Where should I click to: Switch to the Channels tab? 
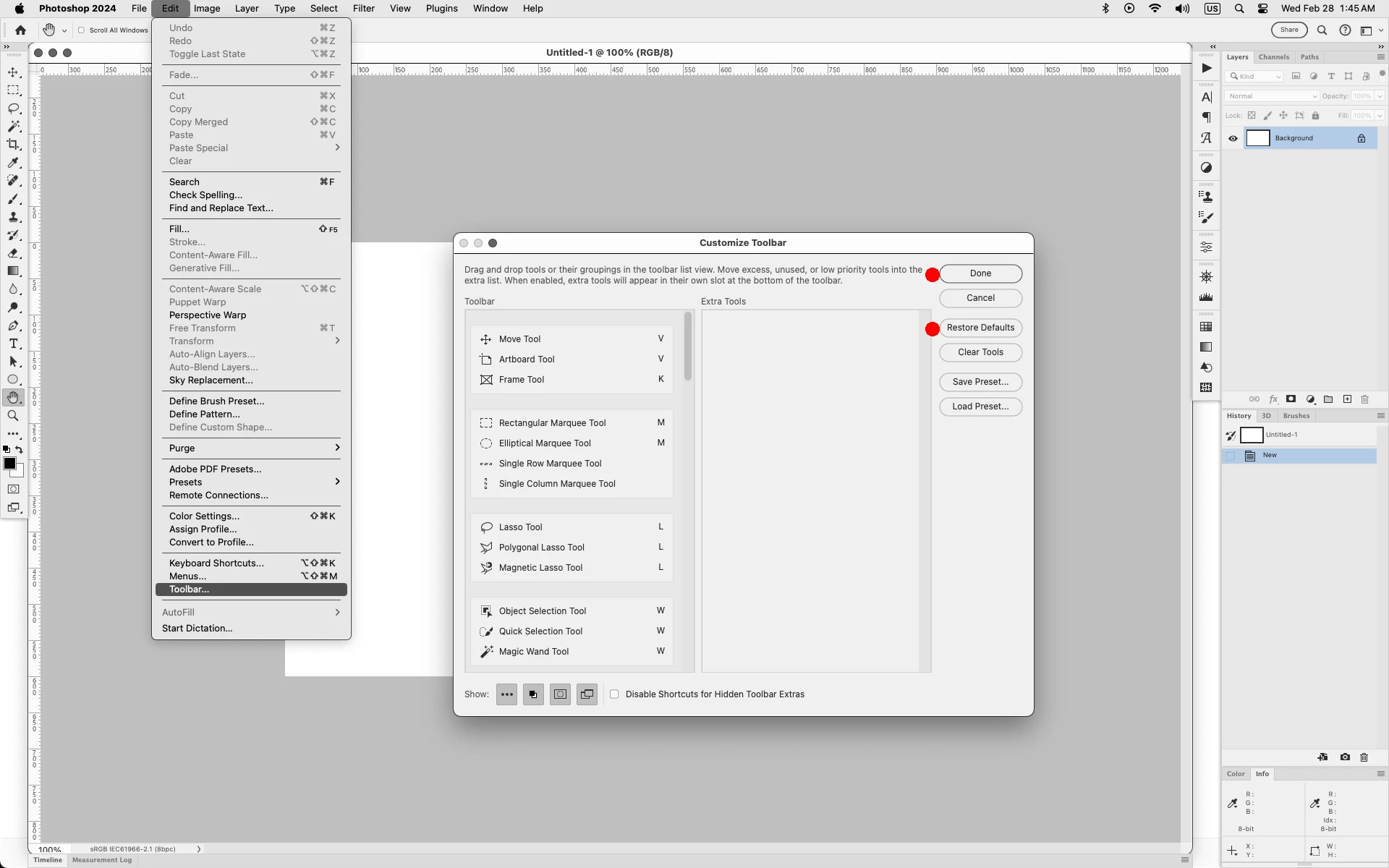point(1273,57)
